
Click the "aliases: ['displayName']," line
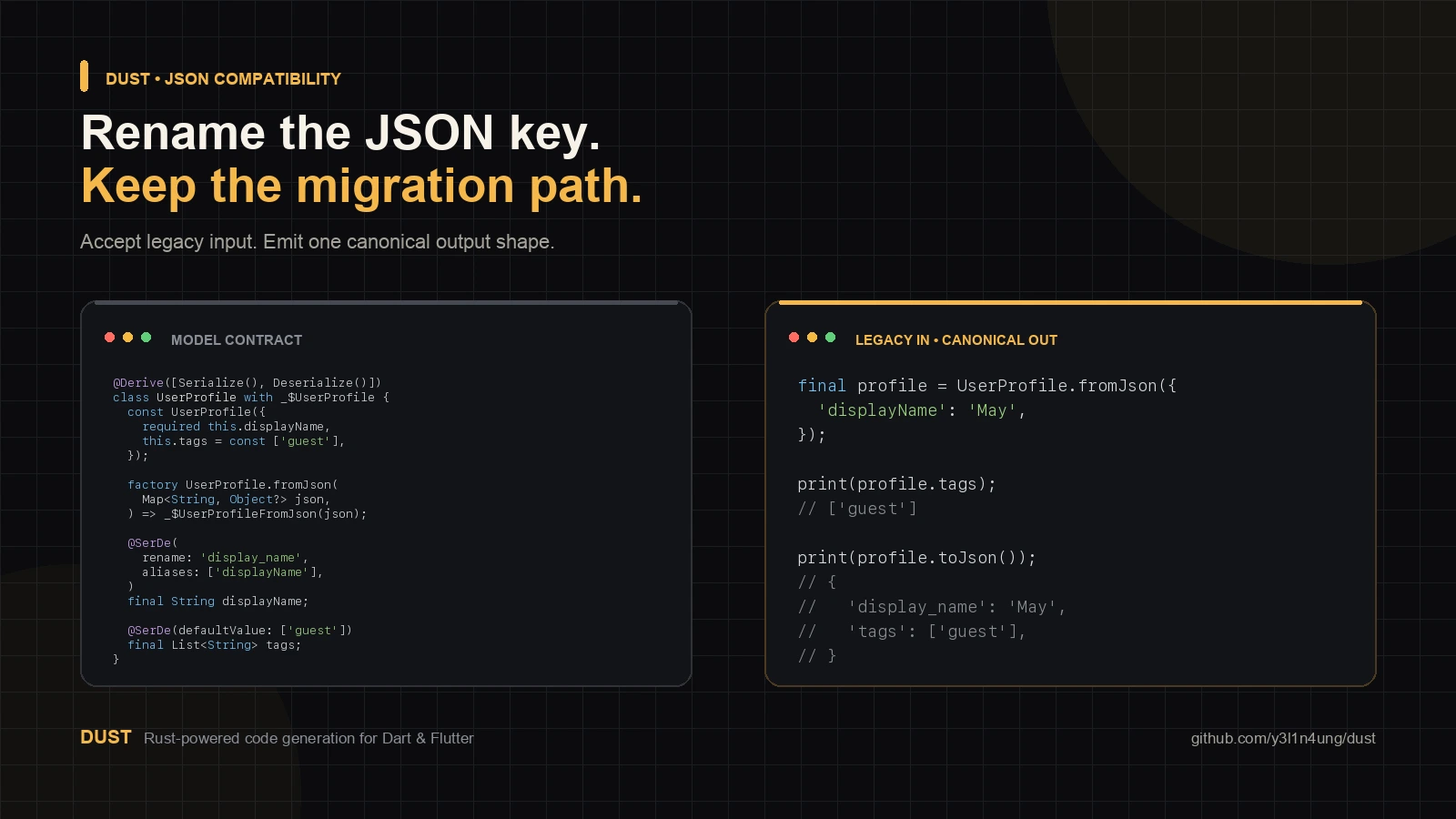pos(232,572)
